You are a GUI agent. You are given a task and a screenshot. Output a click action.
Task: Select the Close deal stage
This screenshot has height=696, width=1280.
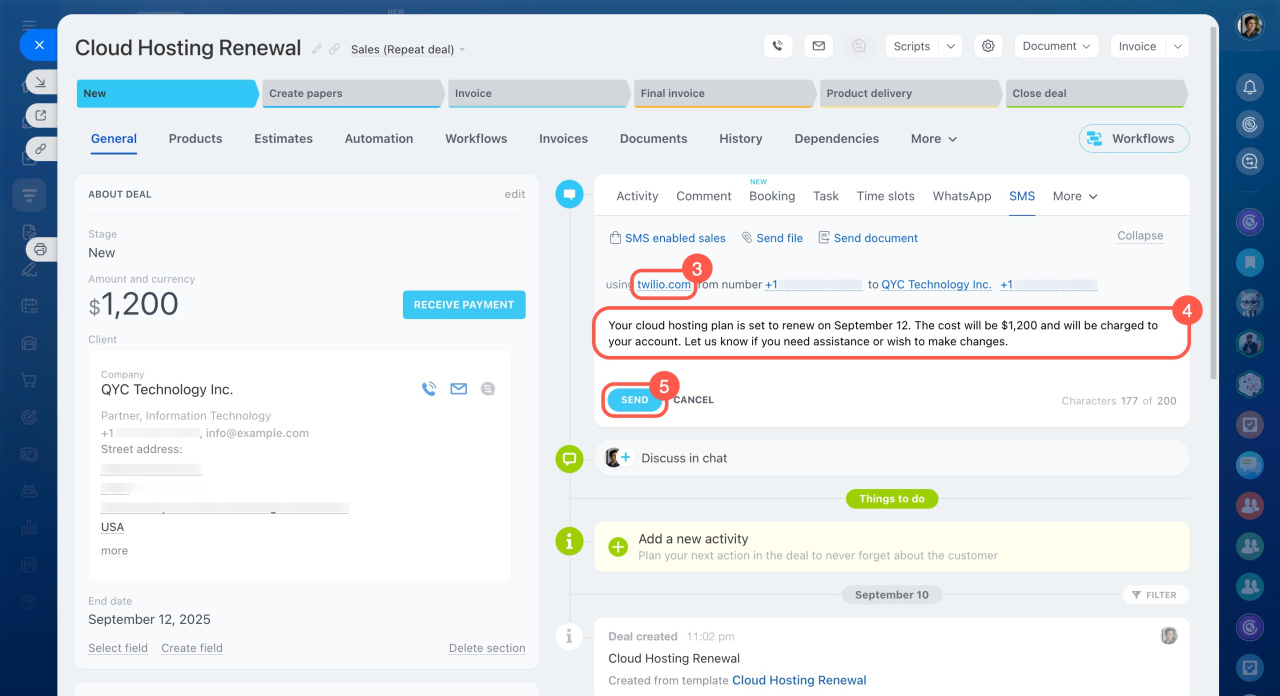pos(1096,93)
